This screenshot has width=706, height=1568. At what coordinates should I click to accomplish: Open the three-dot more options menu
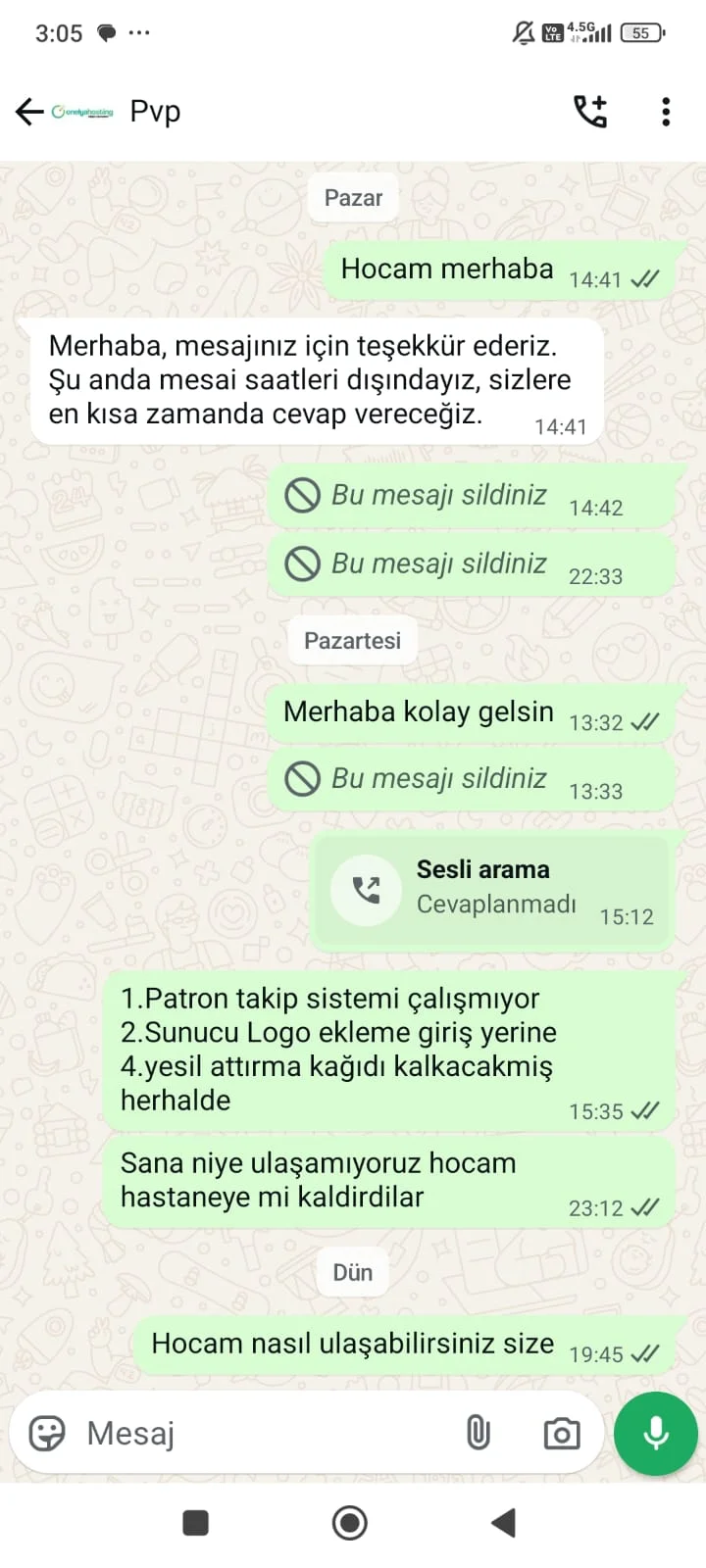point(666,112)
